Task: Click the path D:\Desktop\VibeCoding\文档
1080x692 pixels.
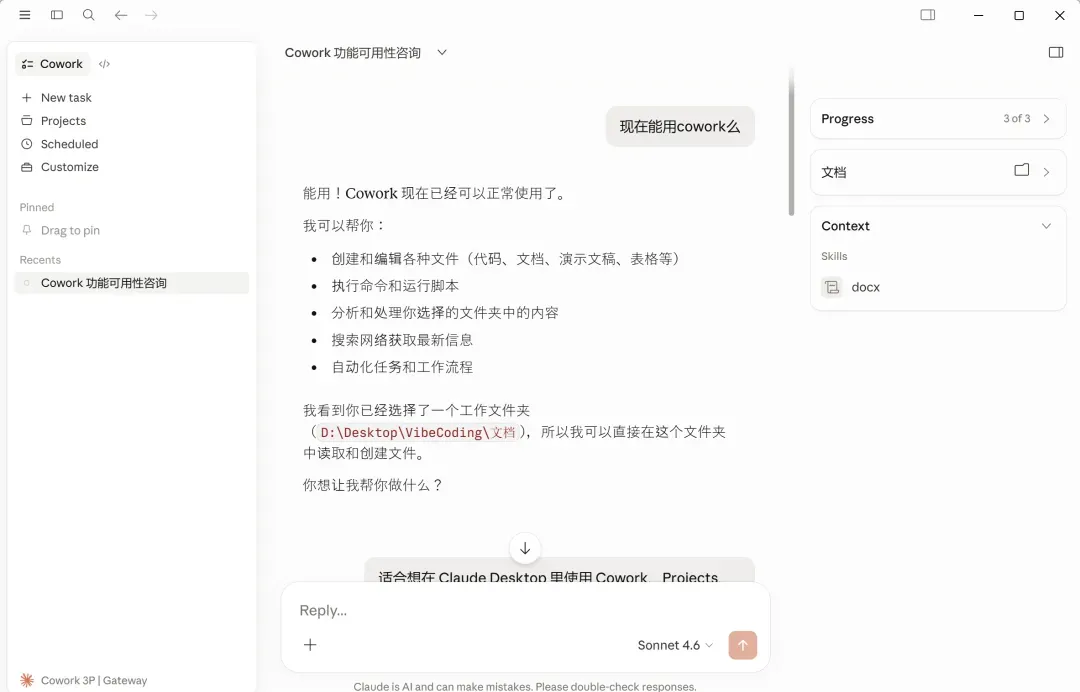Action: (417, 432)
